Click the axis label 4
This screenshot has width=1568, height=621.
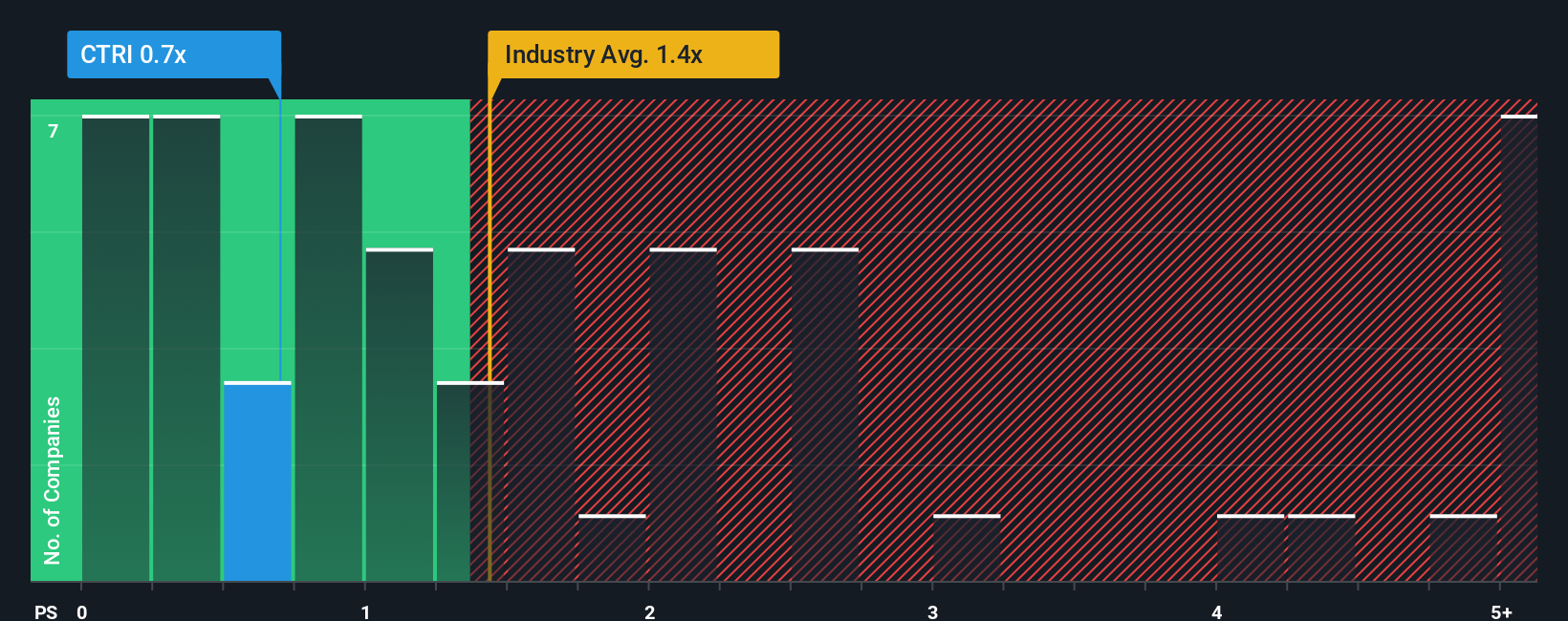[x=1217, y=612]
